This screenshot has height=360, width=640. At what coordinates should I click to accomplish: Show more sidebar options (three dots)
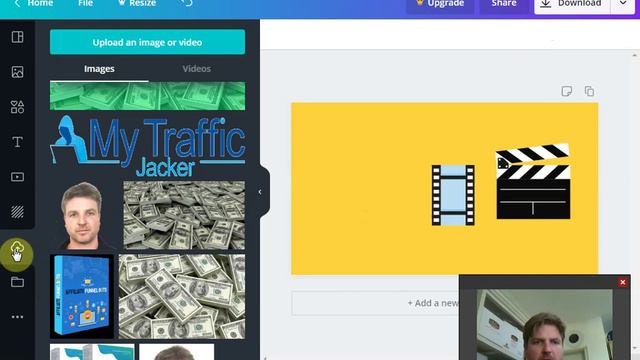tap(17, 317)
